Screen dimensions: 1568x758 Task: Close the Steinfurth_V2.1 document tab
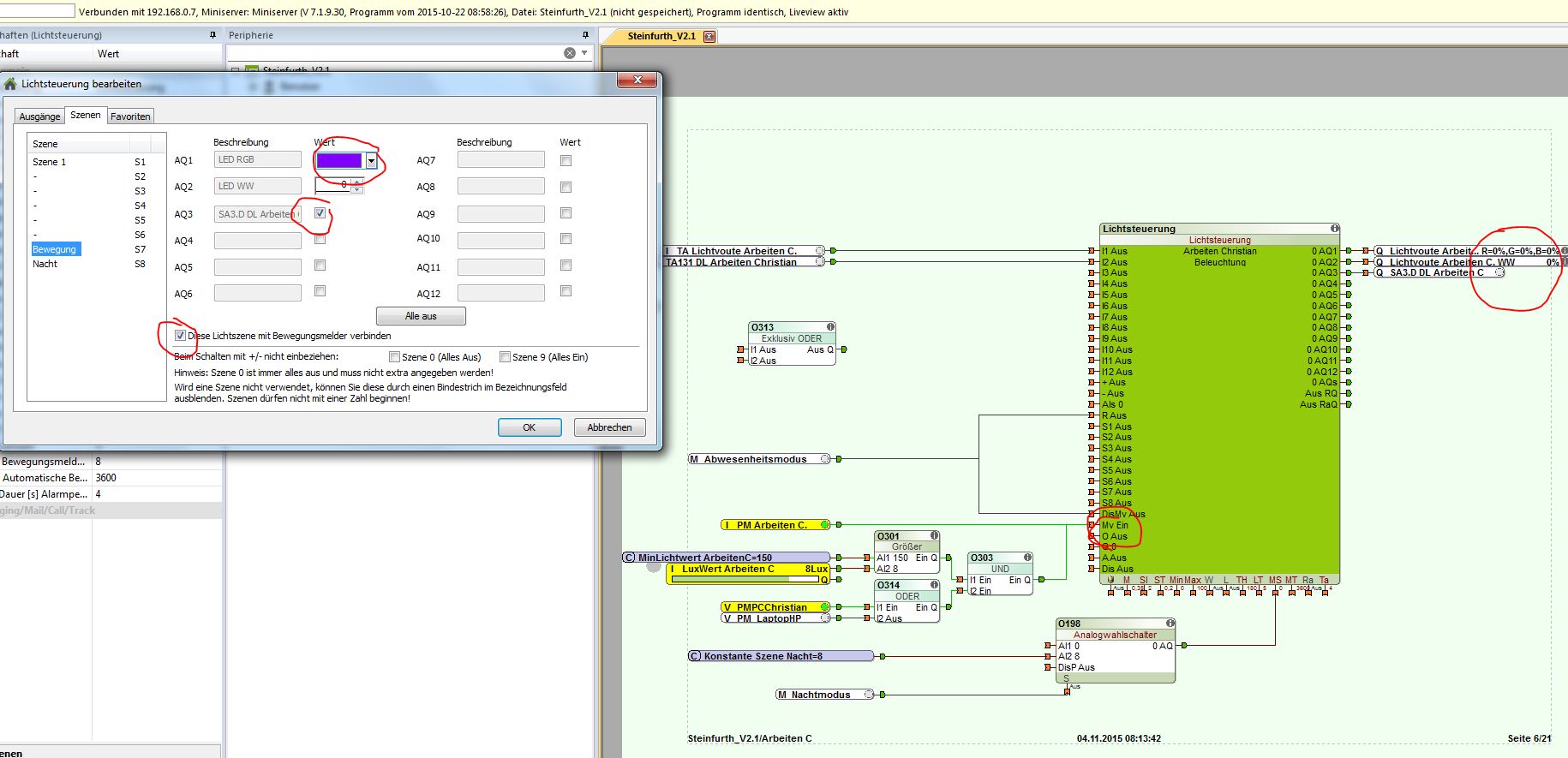[709, 36]
